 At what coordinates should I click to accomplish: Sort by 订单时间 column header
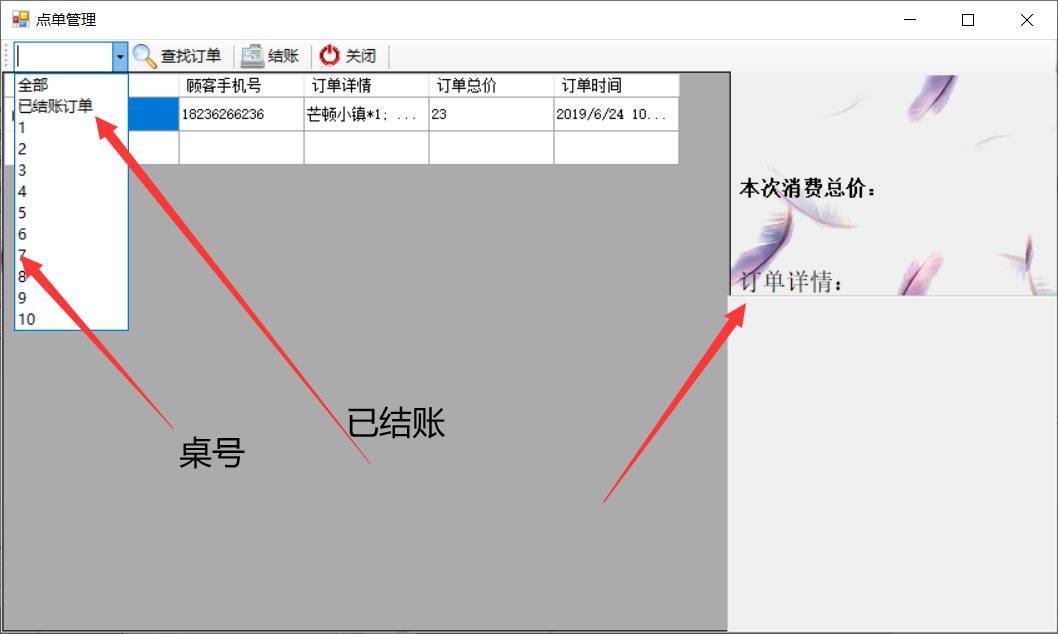pos(616,86)
